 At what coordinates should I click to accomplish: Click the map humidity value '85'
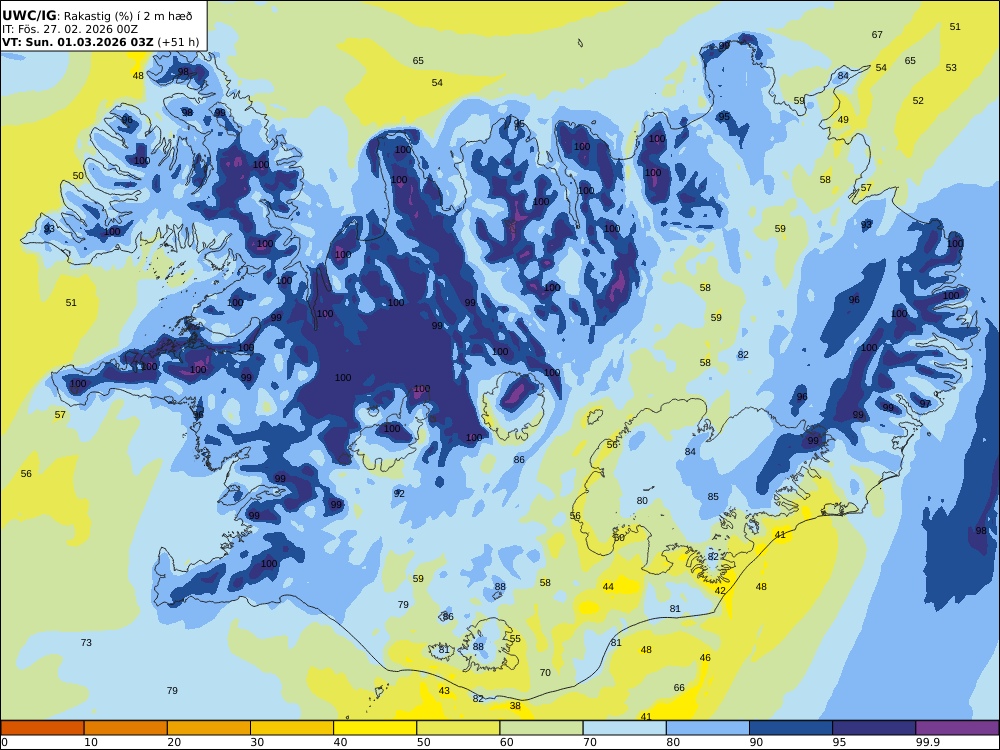coord(712,497)
